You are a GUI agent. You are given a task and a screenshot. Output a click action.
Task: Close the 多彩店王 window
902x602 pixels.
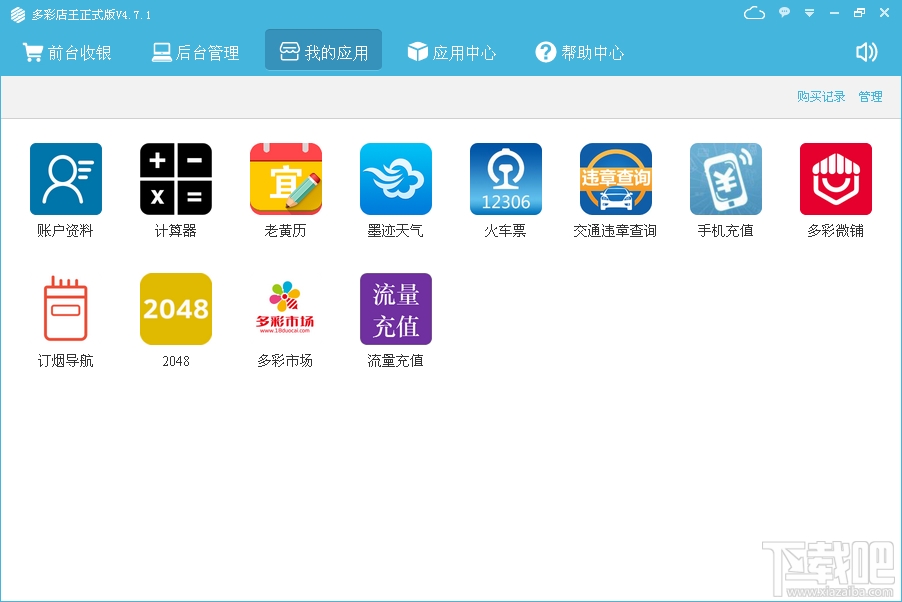885,12
